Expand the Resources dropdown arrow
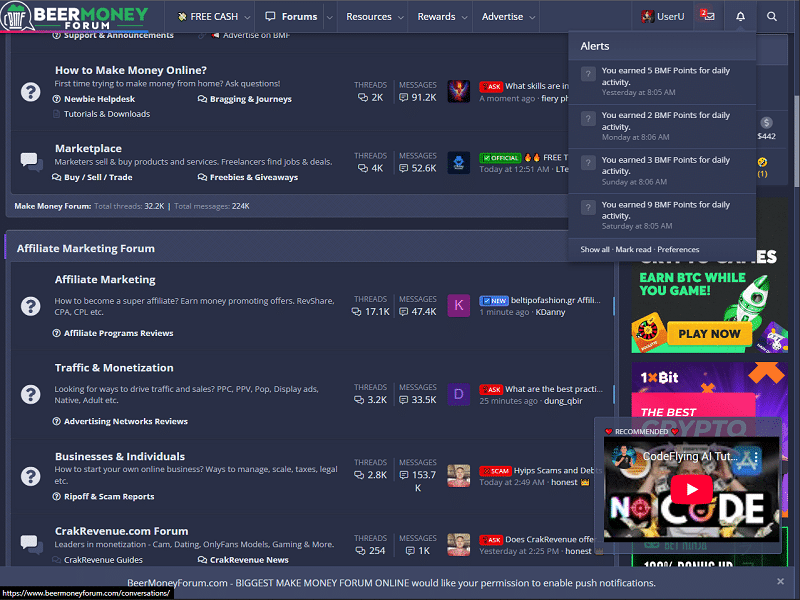 400,17
